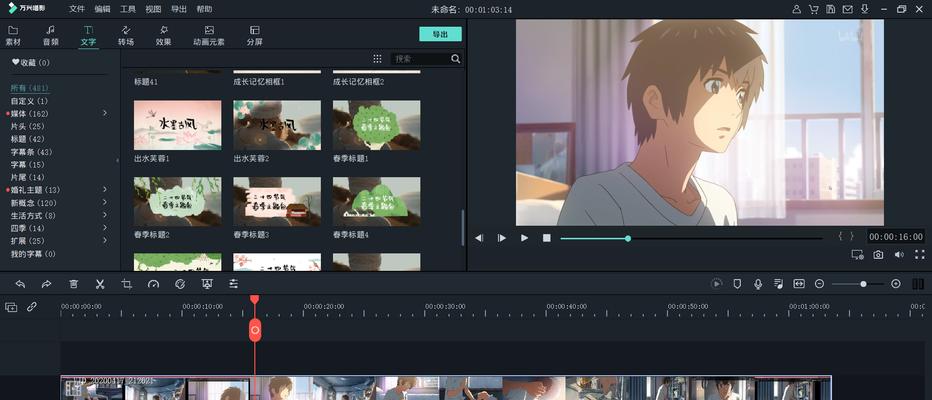
Task: Open preview display settings icon
Action: click(x=857, y=254)
